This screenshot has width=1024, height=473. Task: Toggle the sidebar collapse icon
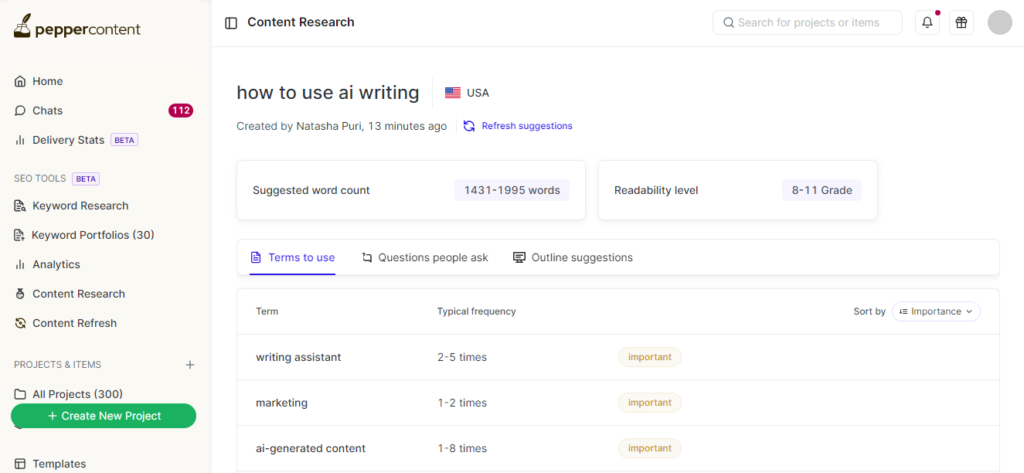[231, 23]
